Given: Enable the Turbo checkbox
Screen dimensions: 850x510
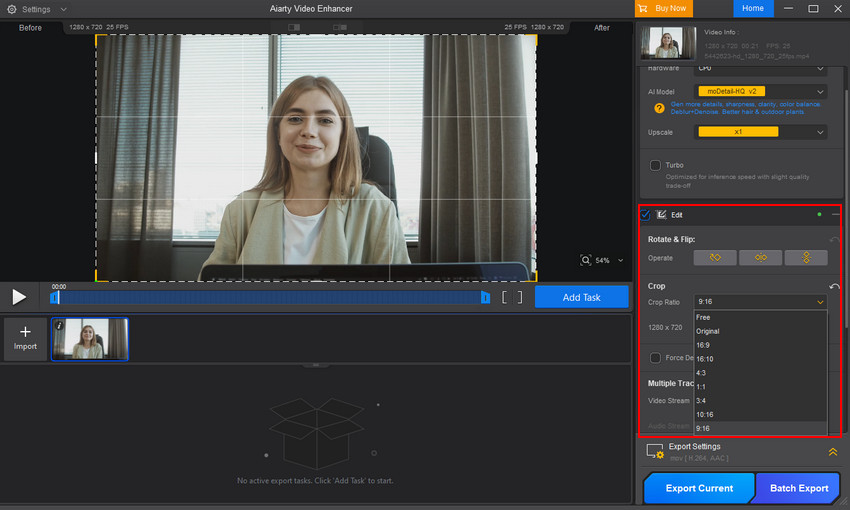Looking at the screenshot, I should click(655, 165).
